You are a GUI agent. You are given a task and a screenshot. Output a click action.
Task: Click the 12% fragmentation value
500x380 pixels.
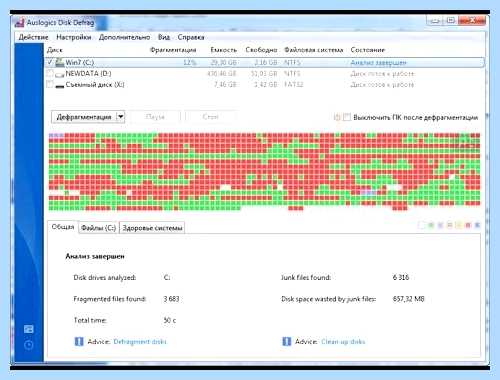pos(190,62)
